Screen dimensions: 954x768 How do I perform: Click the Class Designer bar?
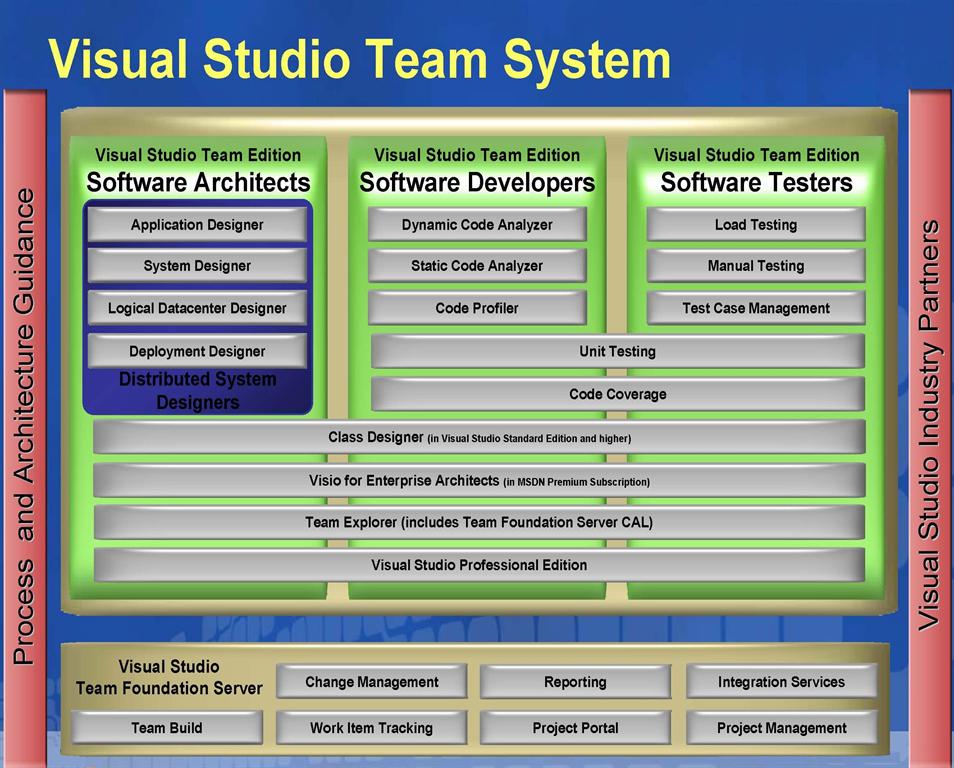479,437
